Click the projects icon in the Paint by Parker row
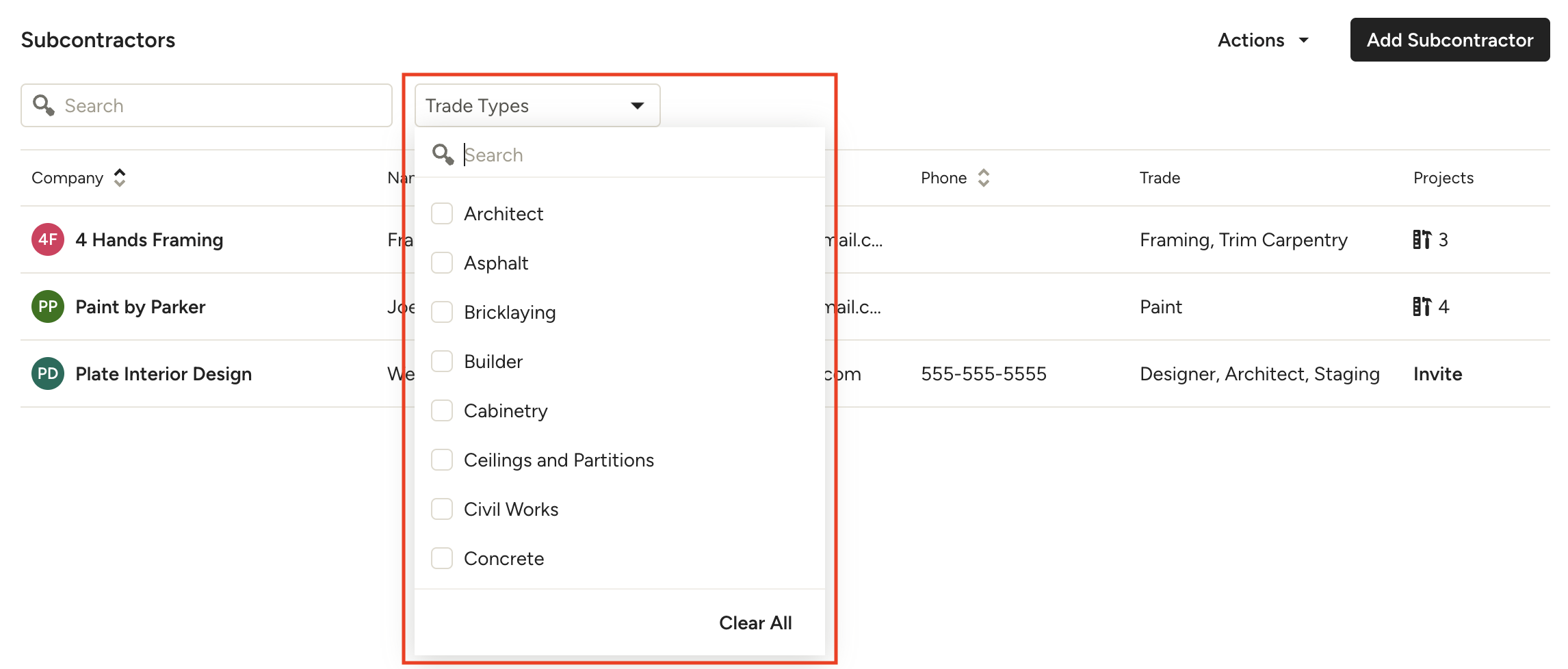 (1422, 306)
